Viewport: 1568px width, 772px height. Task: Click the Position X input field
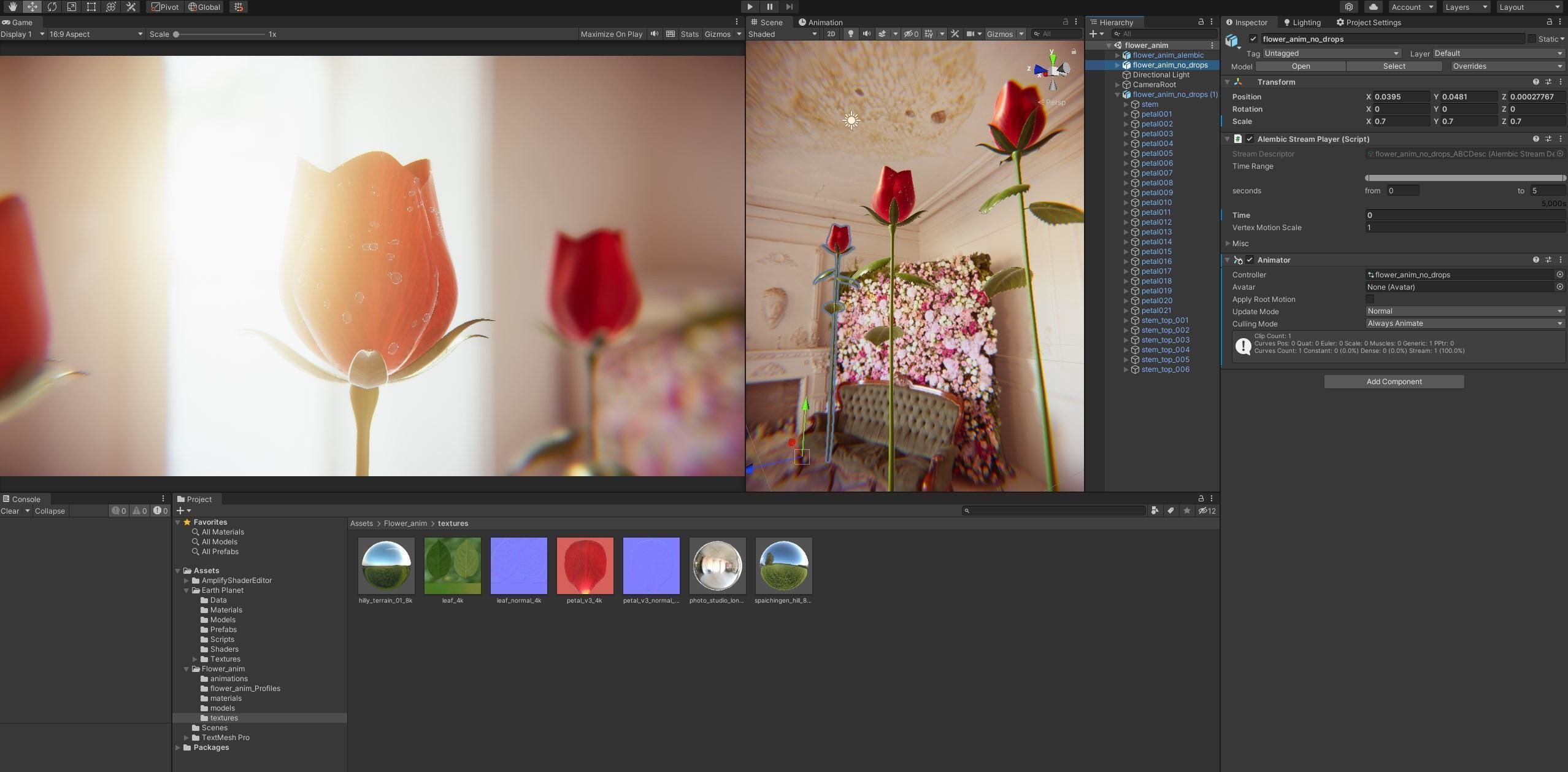[1401, 97]
